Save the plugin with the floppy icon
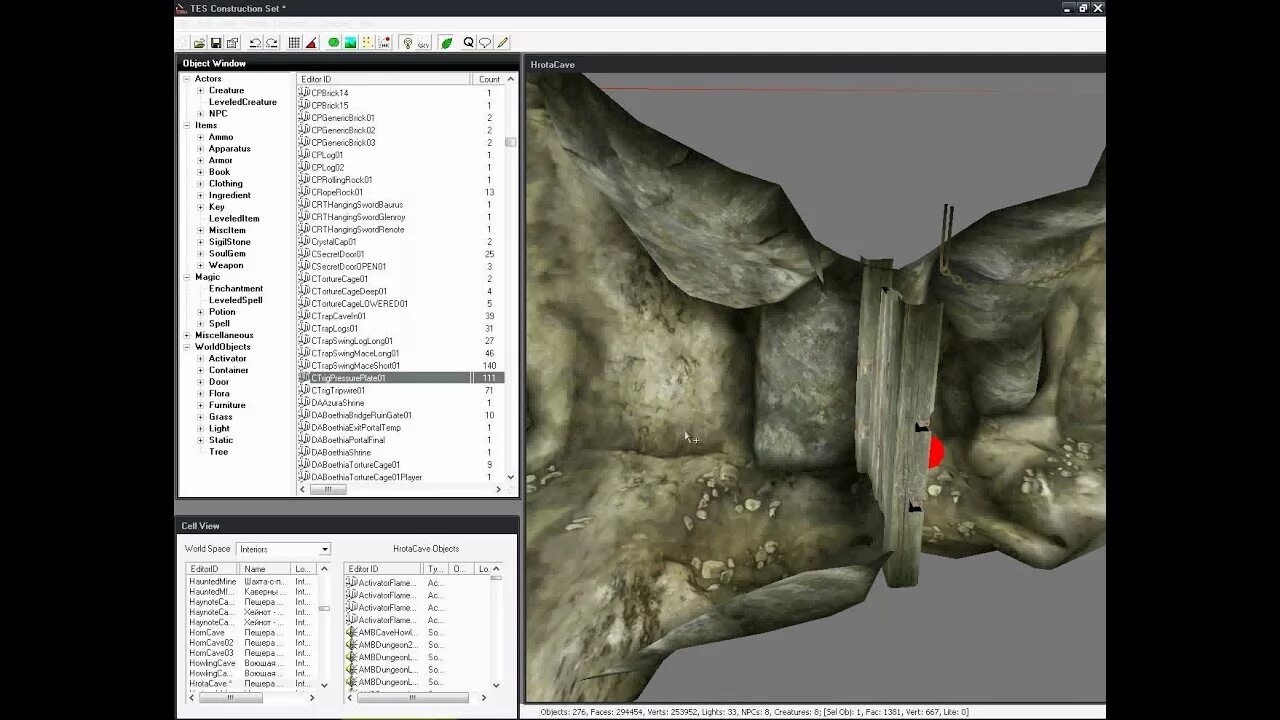The height and width of the screenshot is (720, 1280). point(216,43)
